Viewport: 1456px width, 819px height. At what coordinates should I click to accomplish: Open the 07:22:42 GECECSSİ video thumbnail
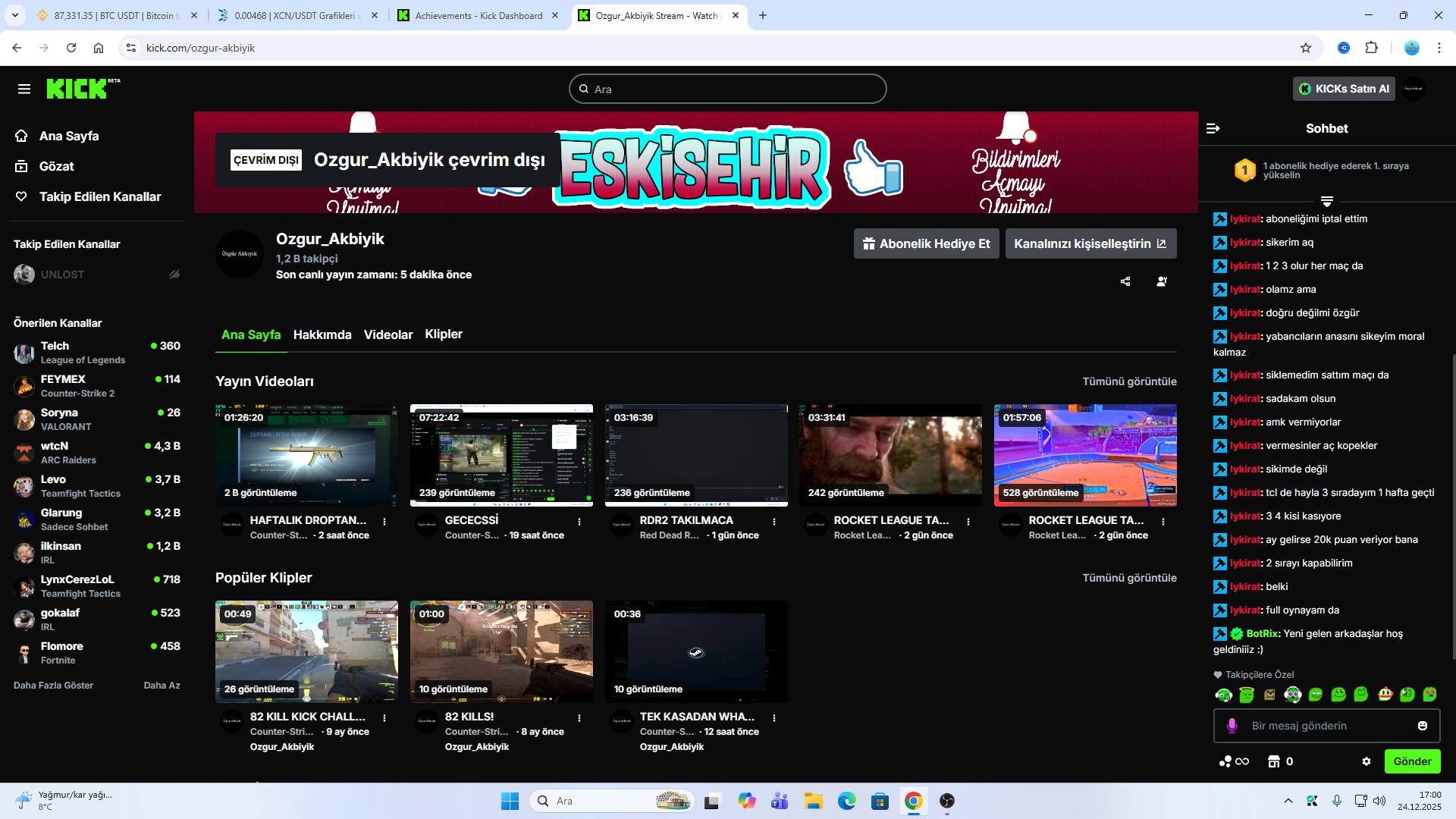click(501, 455)
